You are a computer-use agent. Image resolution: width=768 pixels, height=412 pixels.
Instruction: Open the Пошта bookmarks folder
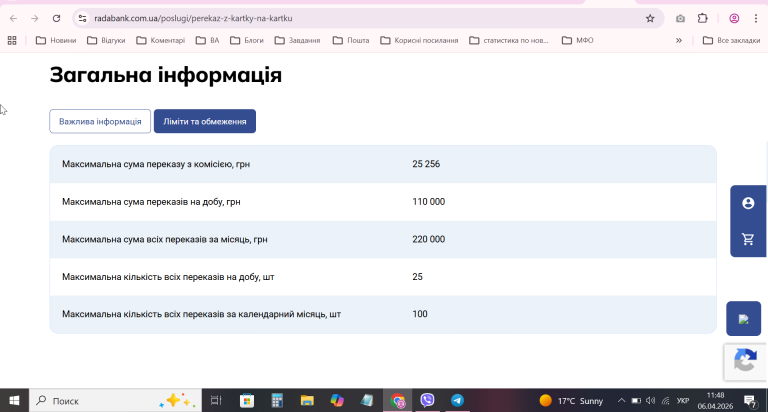[x=351, y=40]
